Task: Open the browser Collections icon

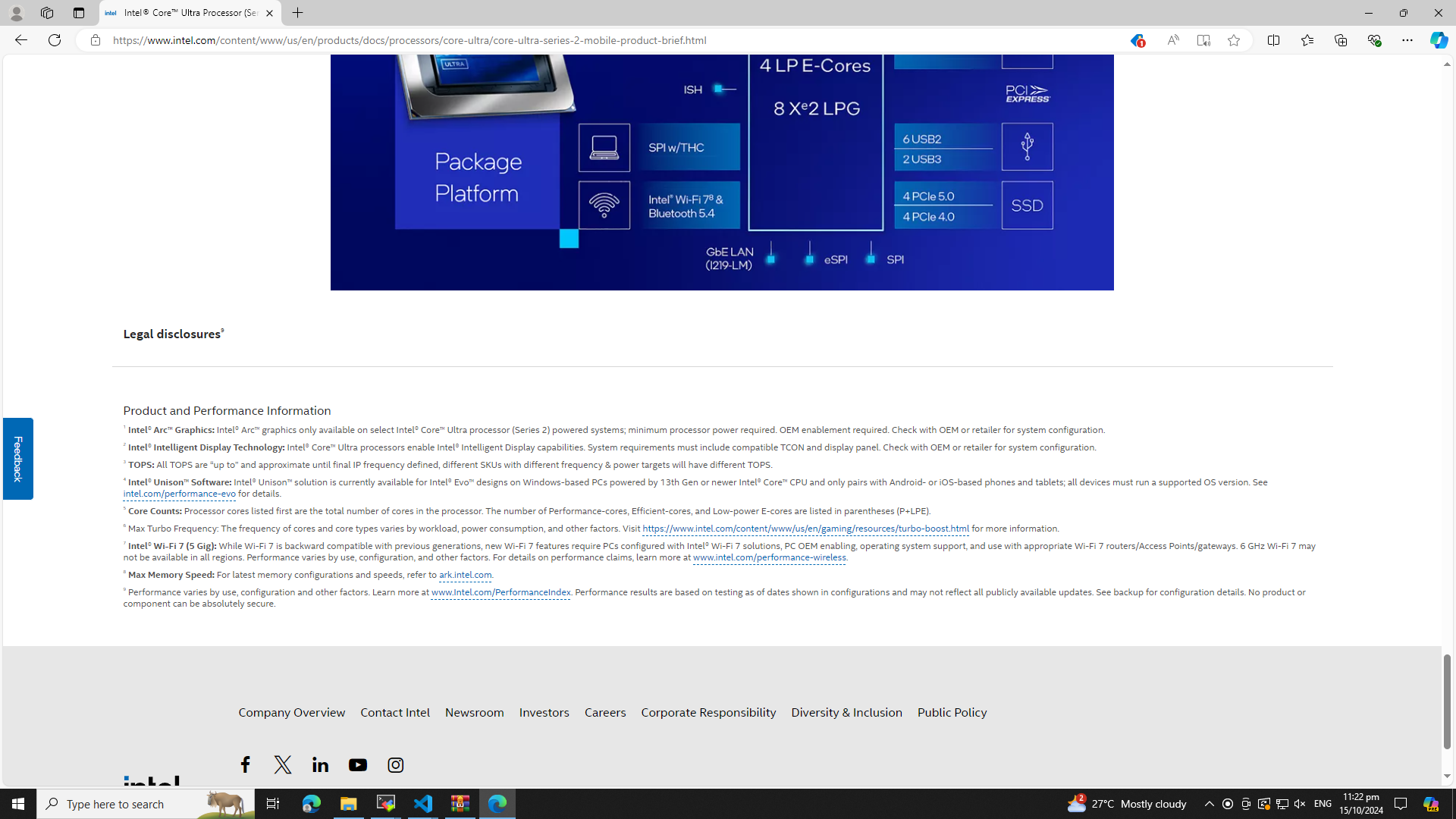Action: pyautogui.click(x=1341, y=40)
